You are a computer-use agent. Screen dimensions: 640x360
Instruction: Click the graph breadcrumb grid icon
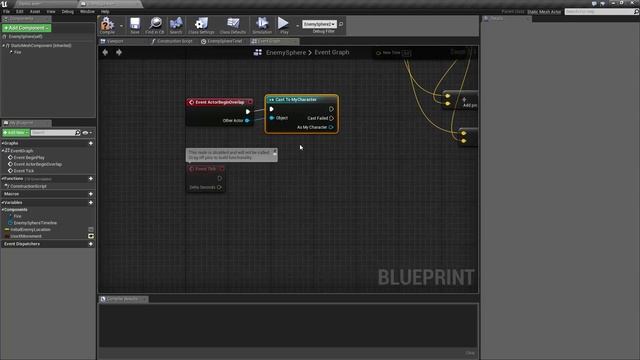coord(258,52)
